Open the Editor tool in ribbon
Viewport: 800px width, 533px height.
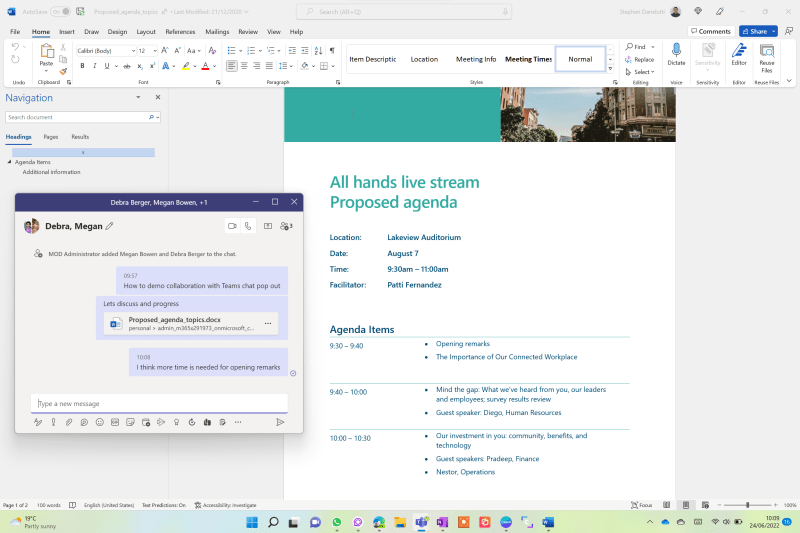pos(738,54)
